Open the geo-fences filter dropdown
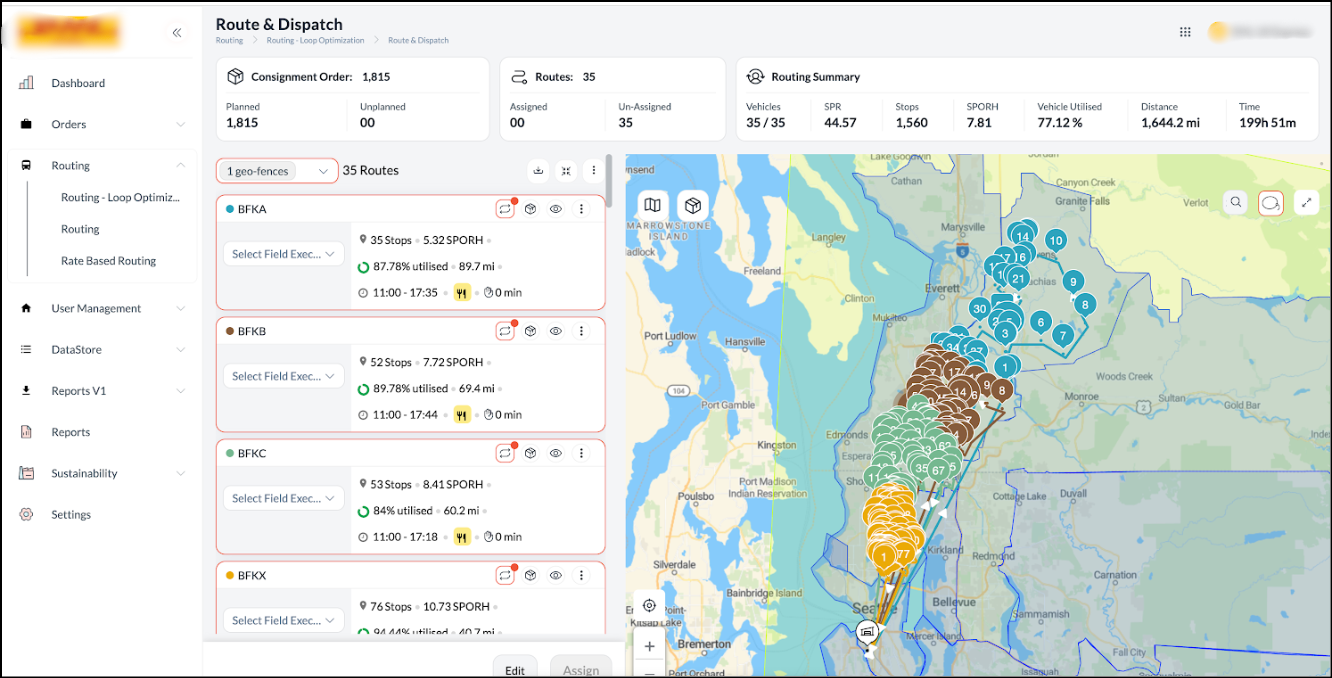This screenshot has height=678, width=1332. [277, 171]
